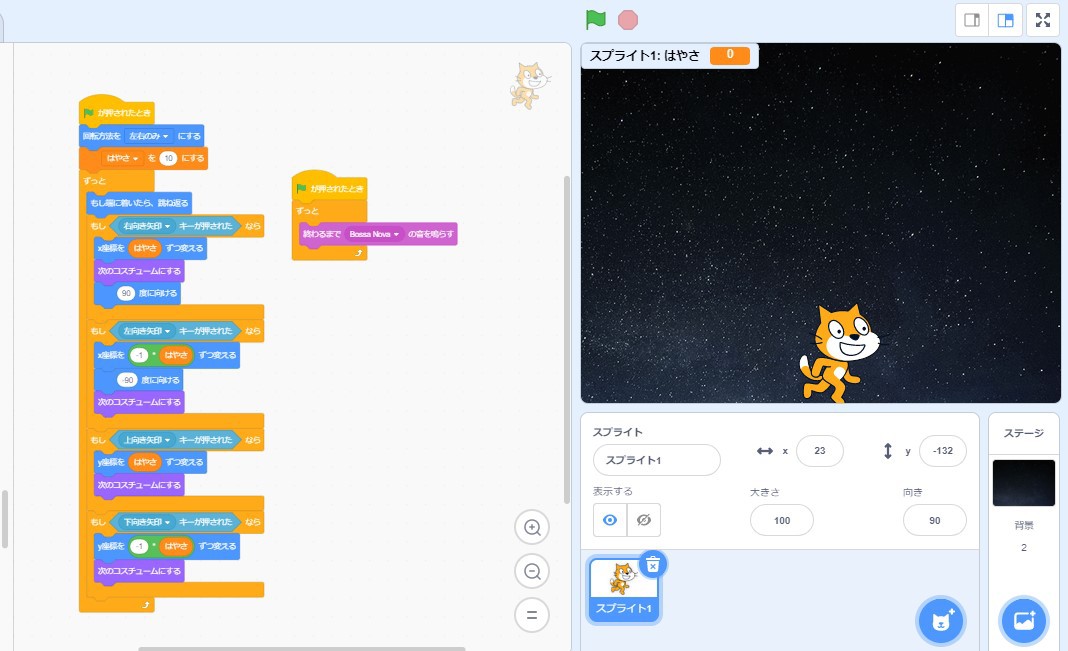The height and width of the screenshot is (651, 1068).
Task: Reset workspace zoom to default
Action: (x=532, y=614)
